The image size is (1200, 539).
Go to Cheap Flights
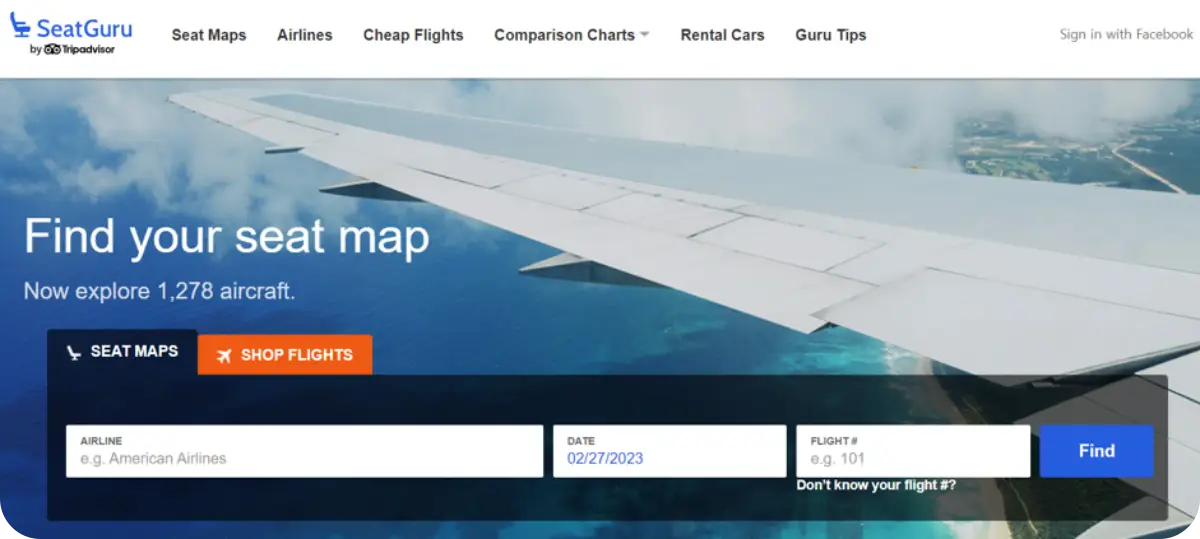[413, 35]
